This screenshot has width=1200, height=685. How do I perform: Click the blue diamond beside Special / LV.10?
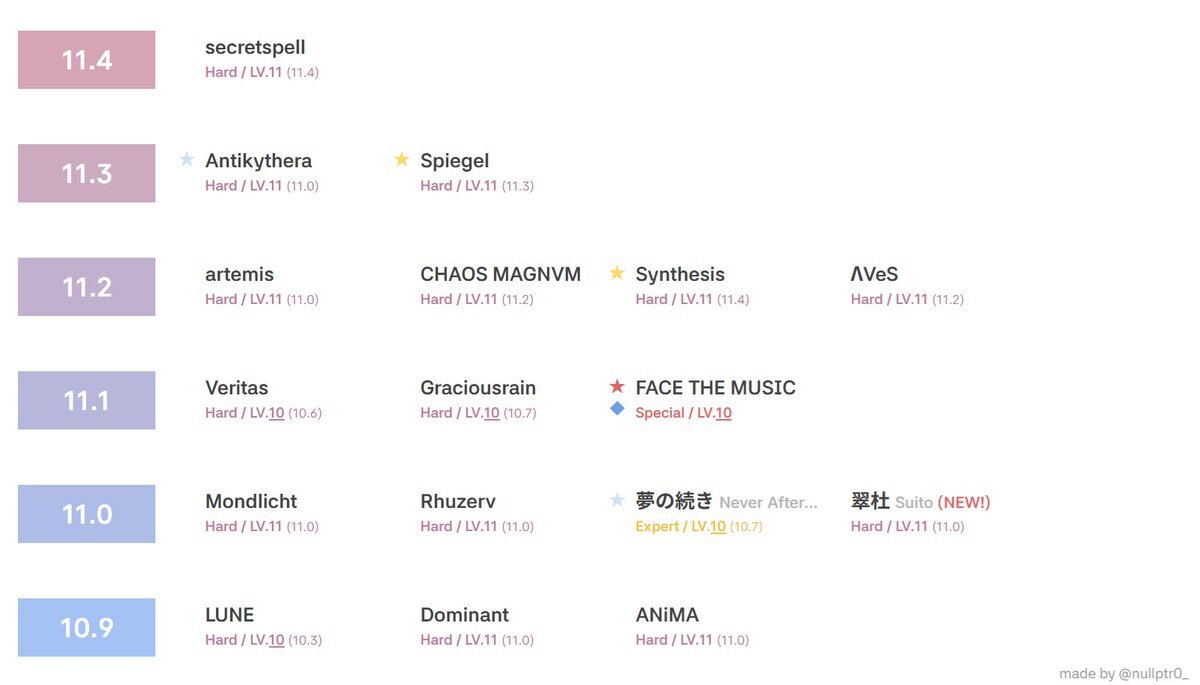617,408
